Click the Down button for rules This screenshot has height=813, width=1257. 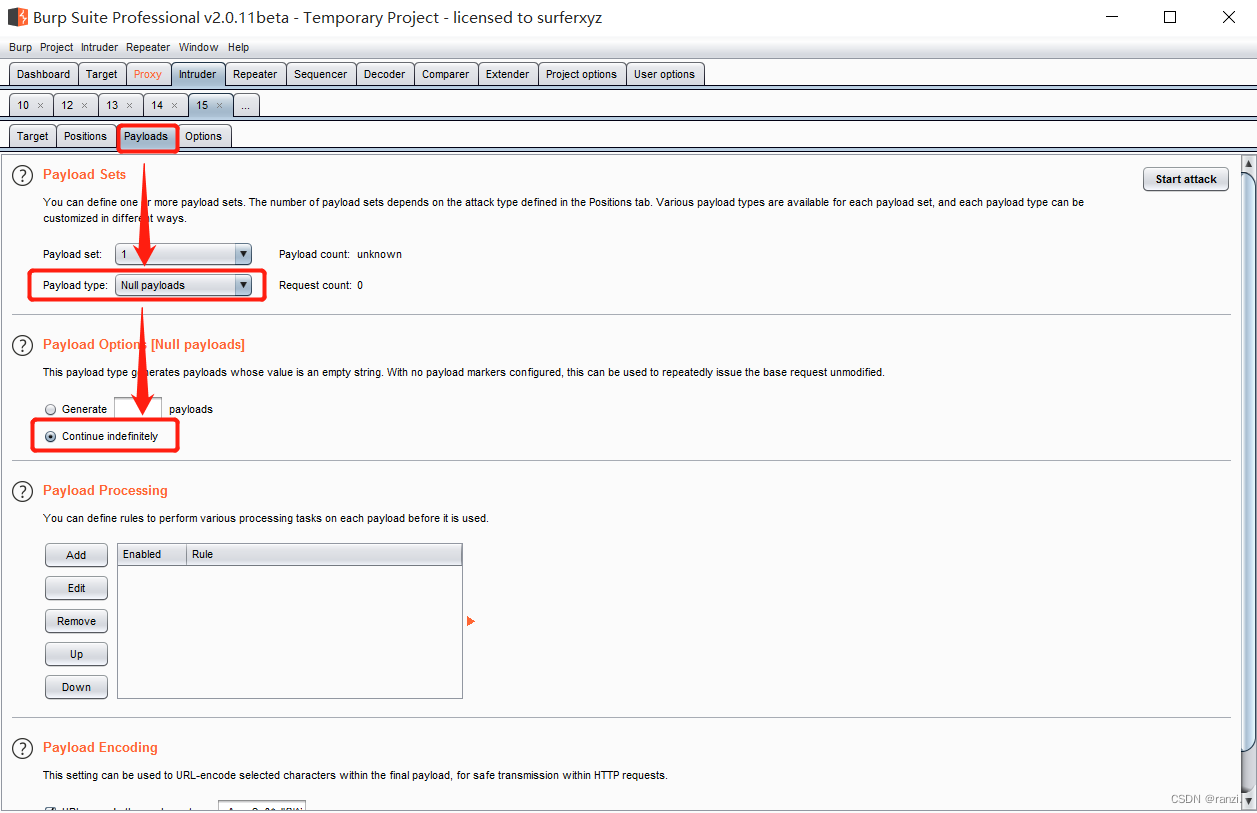point(76,687)
